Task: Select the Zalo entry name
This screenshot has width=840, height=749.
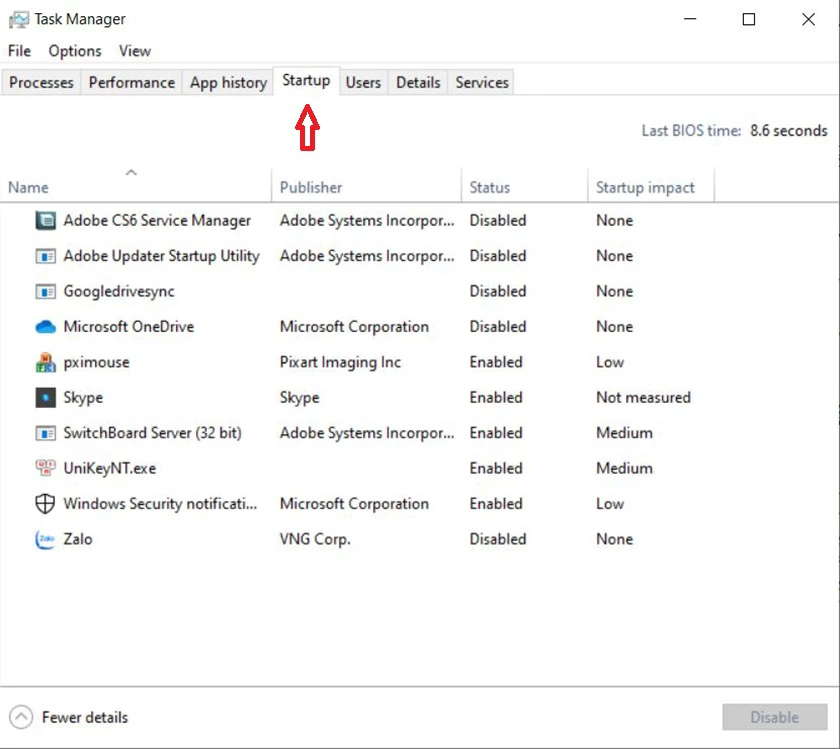Action: click(78, 539)
